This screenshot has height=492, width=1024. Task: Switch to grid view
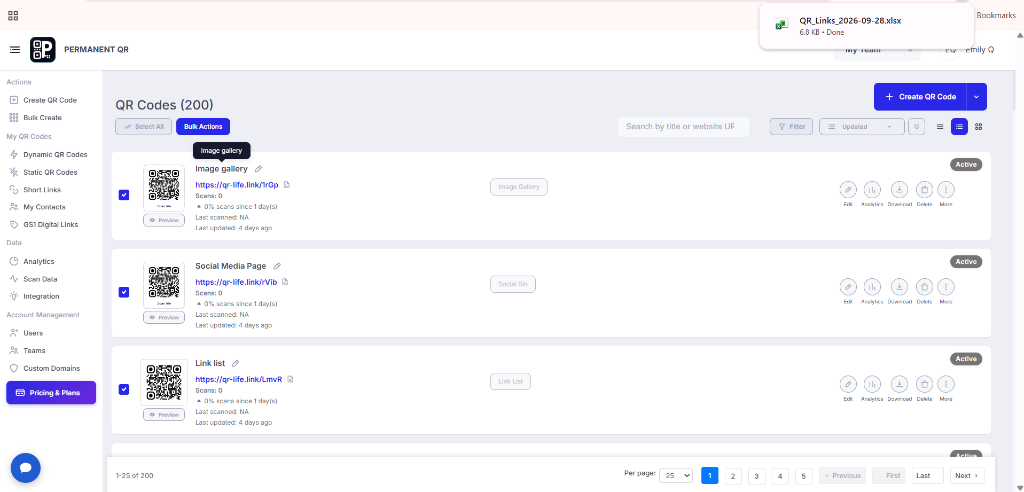click(x=978, y=127)
